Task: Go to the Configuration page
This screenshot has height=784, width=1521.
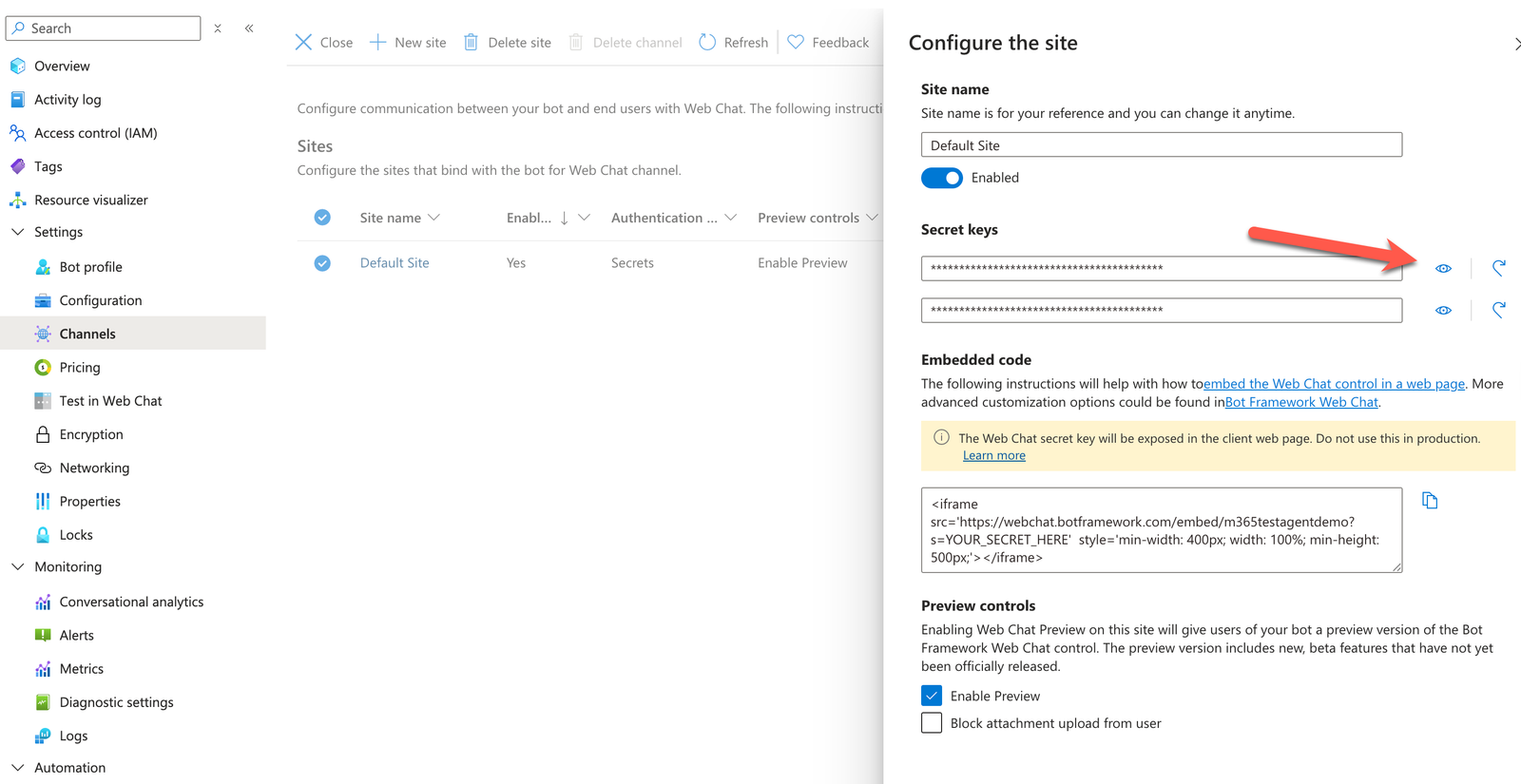Action: tap(101, 300)
